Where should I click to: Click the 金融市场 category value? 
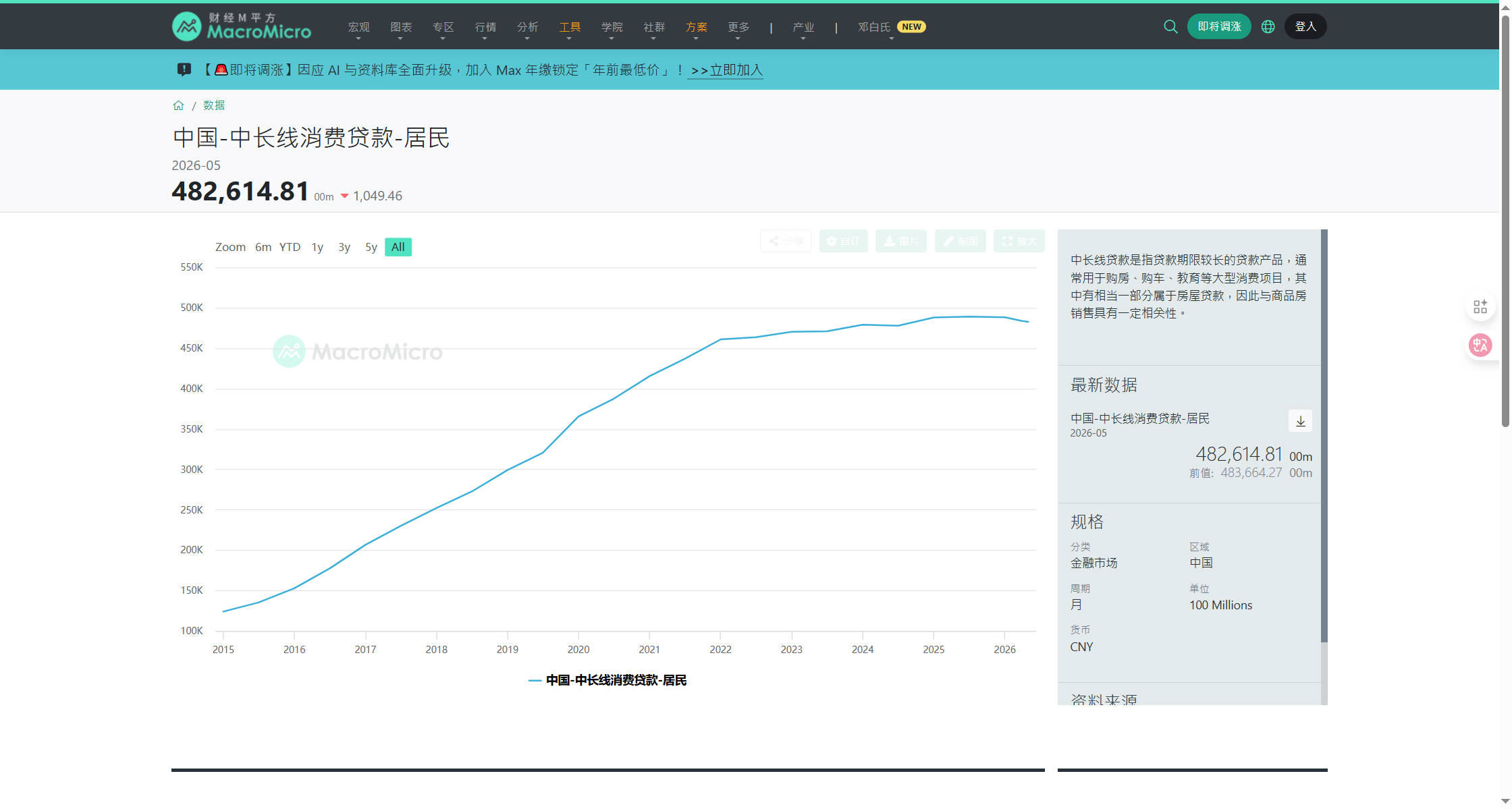(x=1093, y=563)
